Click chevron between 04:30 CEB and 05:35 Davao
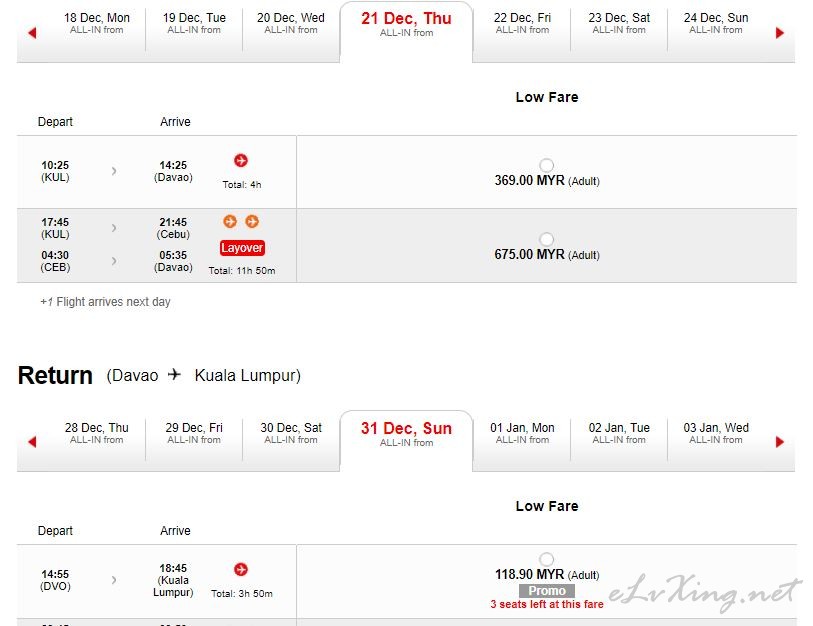 [114, 261]
